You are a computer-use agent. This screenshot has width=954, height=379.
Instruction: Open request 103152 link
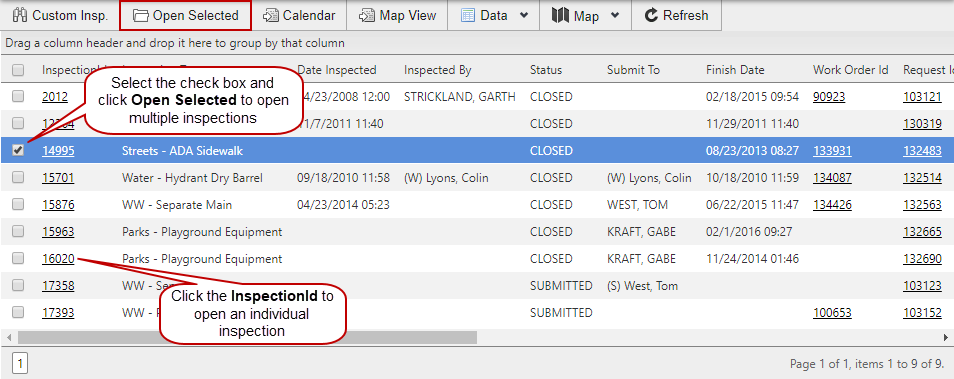[922, 312]
